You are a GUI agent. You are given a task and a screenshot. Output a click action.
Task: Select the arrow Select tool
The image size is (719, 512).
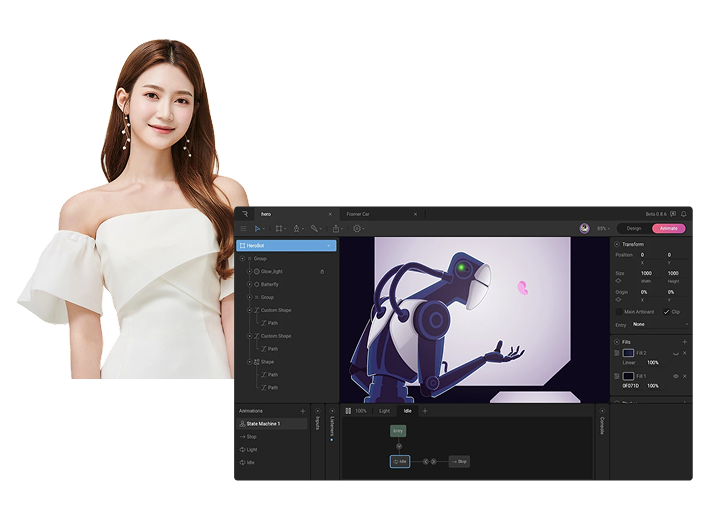tap(258, 228)
